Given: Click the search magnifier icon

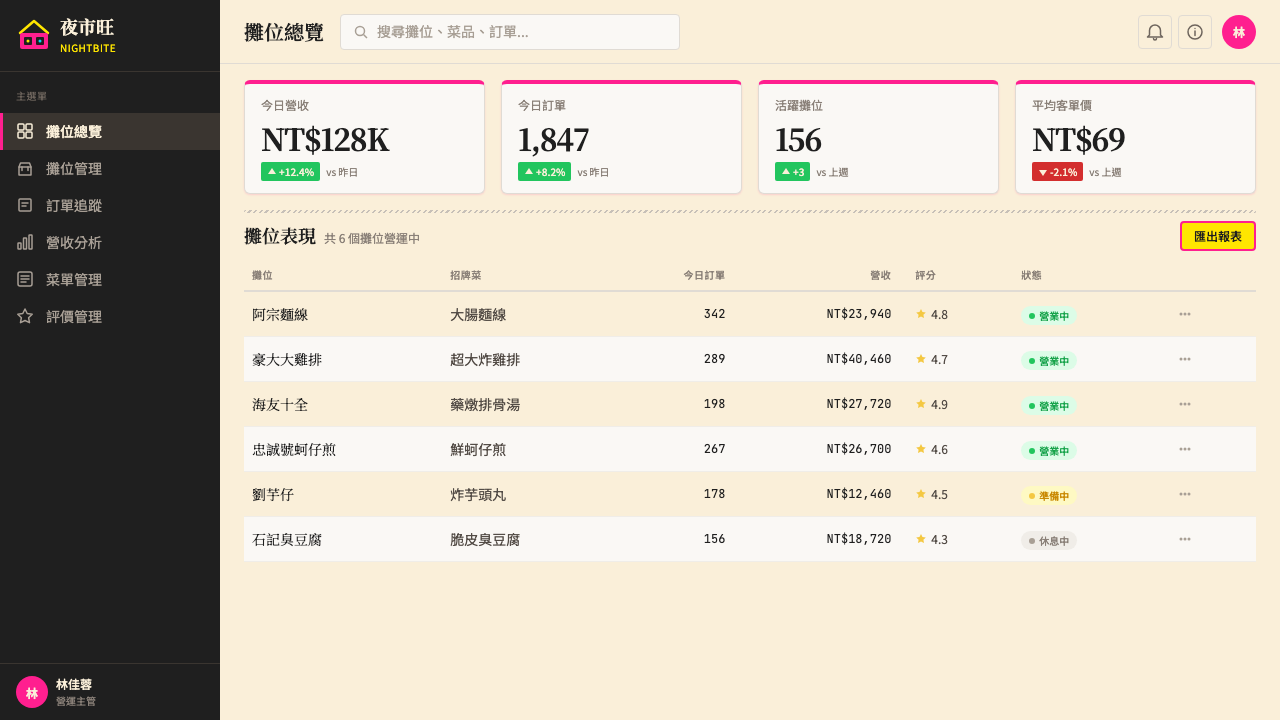Looking at the screenshot, I should click(361, 32).
